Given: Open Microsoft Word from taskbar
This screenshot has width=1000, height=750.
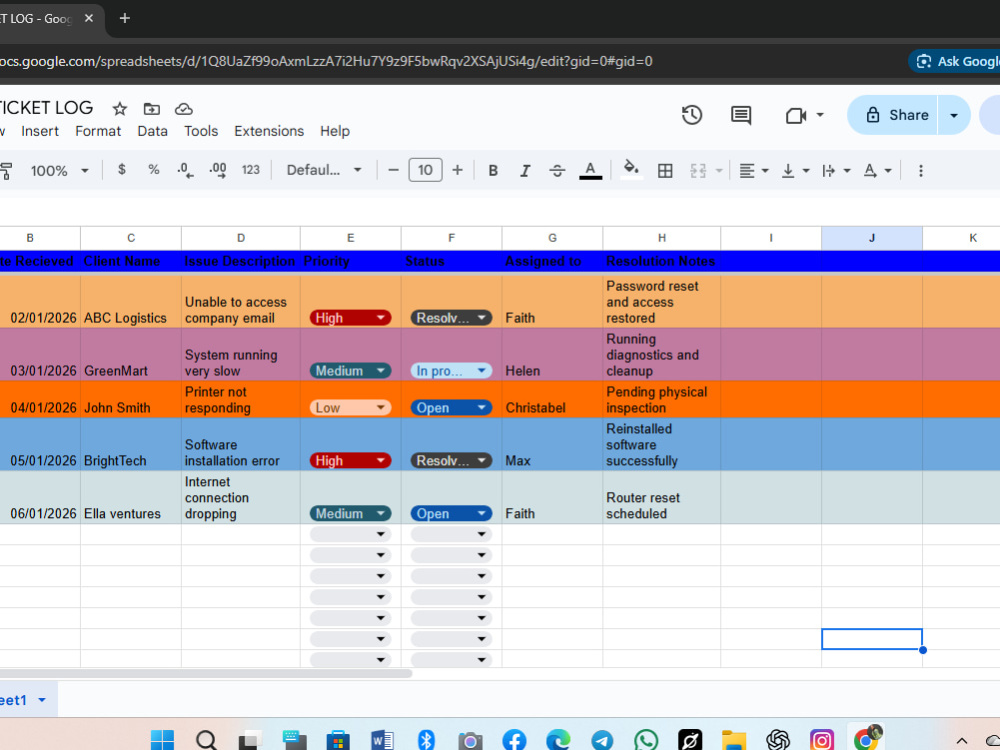Looking at the screenshot, I should (382, 740).
